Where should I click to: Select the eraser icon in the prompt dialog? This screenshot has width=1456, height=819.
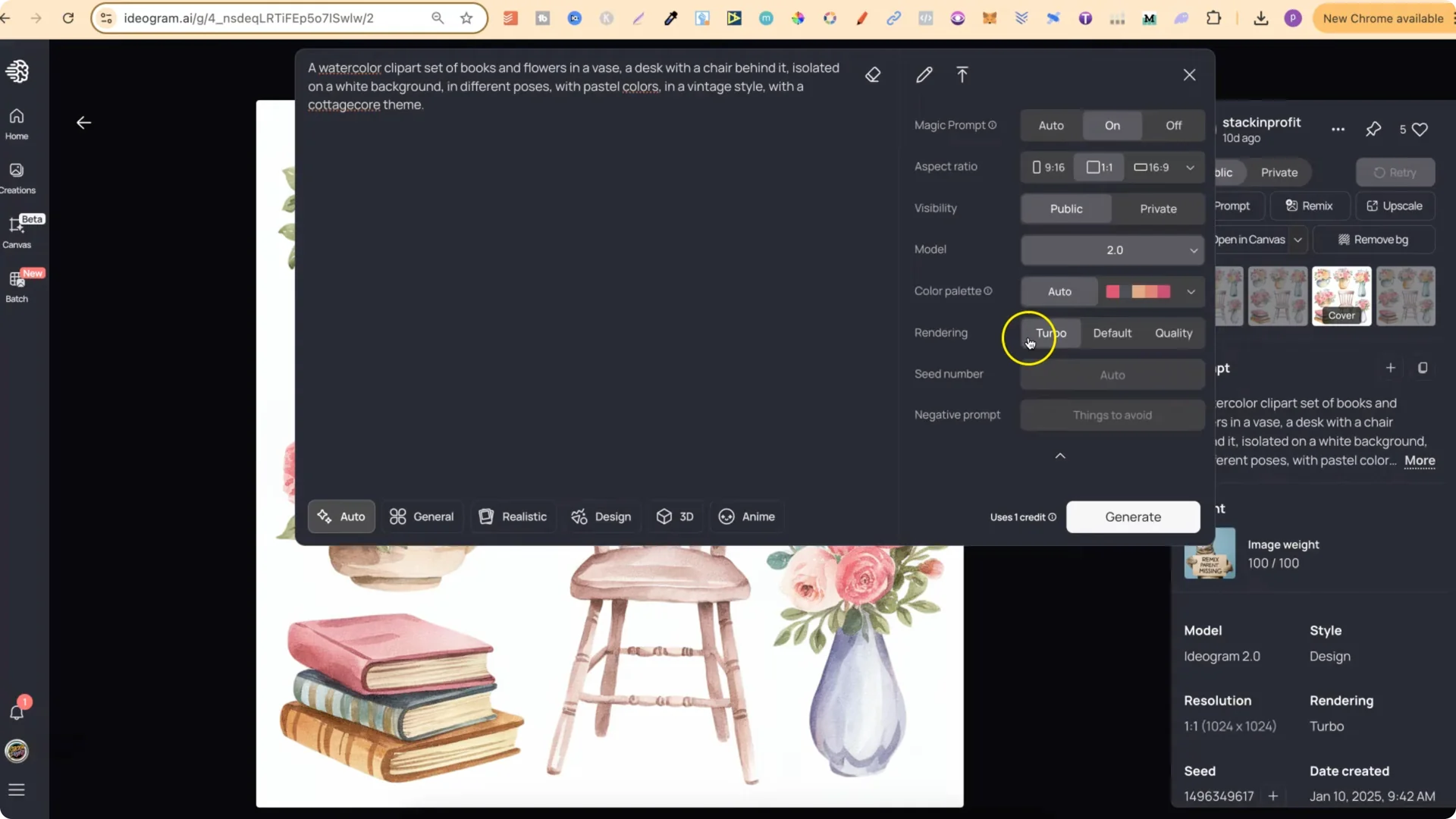873,74
